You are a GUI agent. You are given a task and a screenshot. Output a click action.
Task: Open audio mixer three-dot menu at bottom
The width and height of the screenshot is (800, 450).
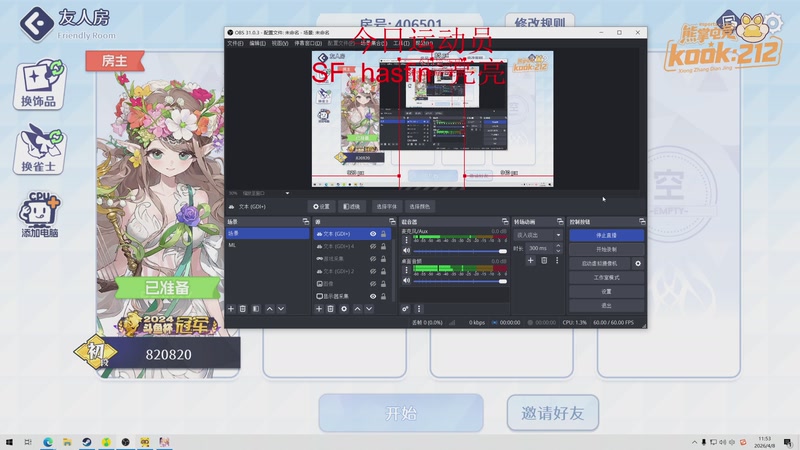click(x=419, y=309)
